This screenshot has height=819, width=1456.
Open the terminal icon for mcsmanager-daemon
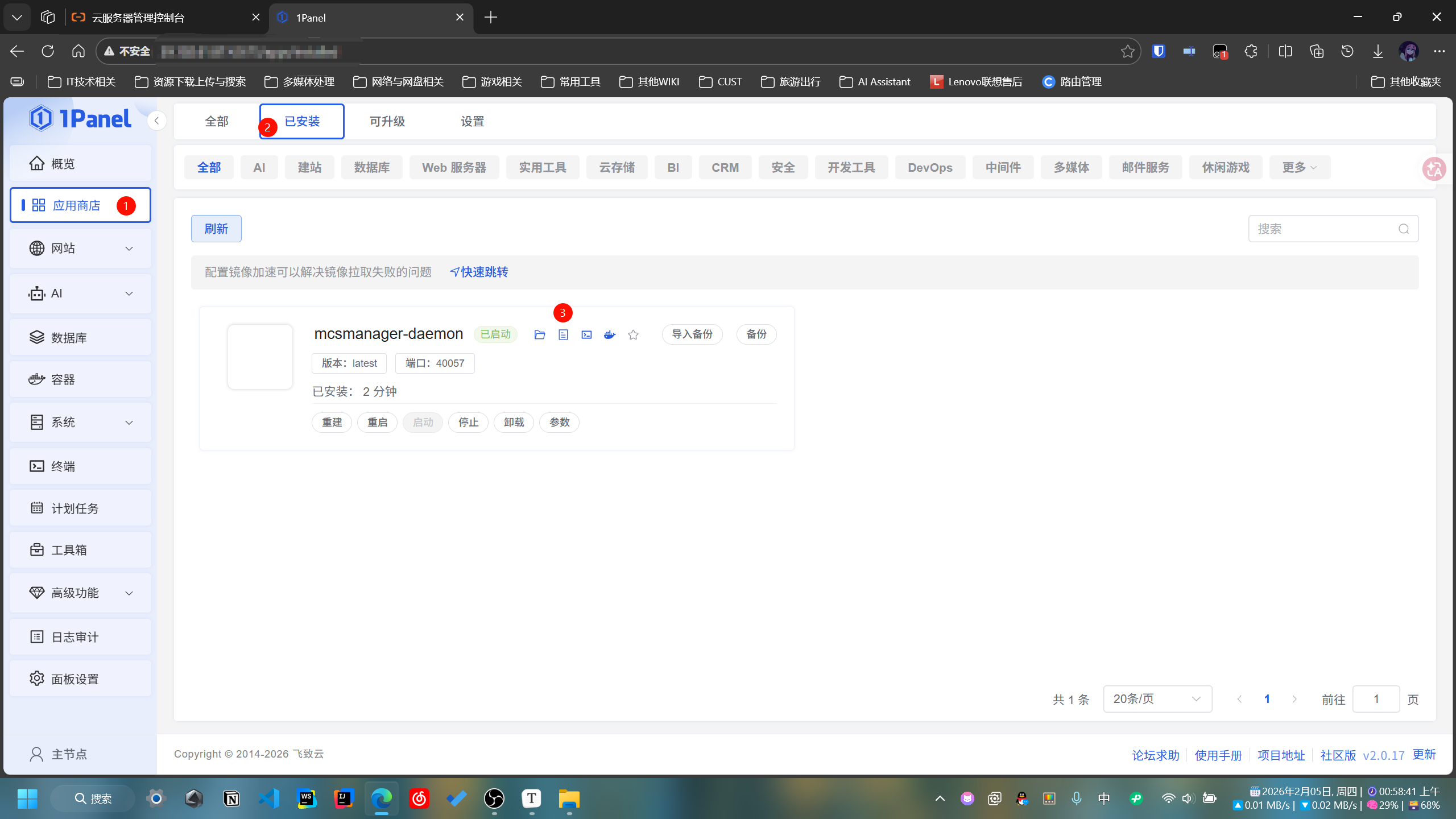[586, 335]
